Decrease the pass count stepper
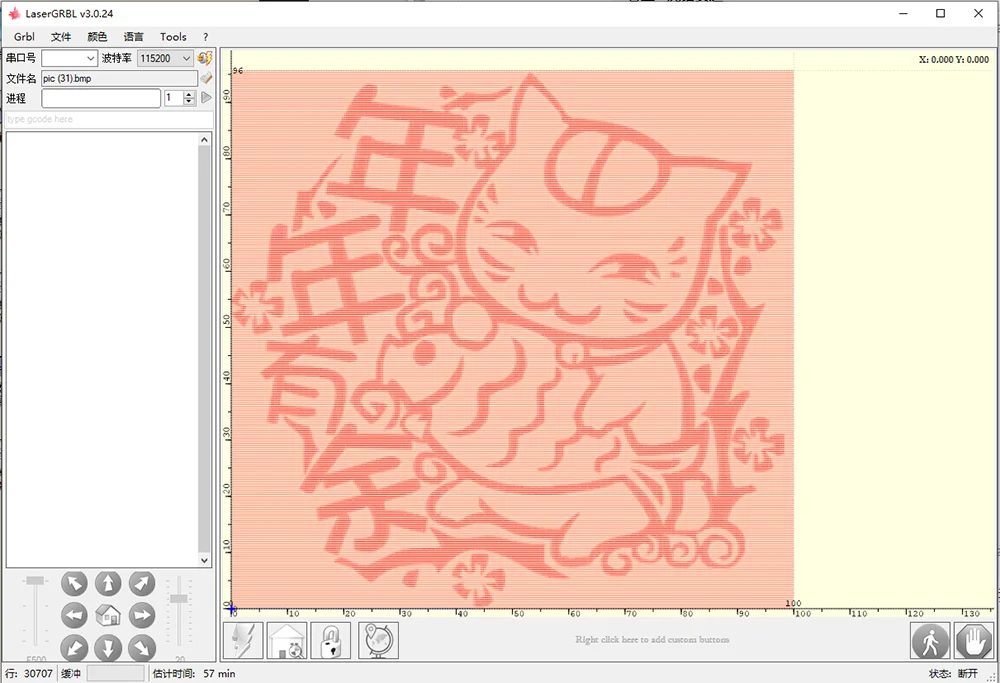Viewport: 1000px width, 683px height. [189, 101]
